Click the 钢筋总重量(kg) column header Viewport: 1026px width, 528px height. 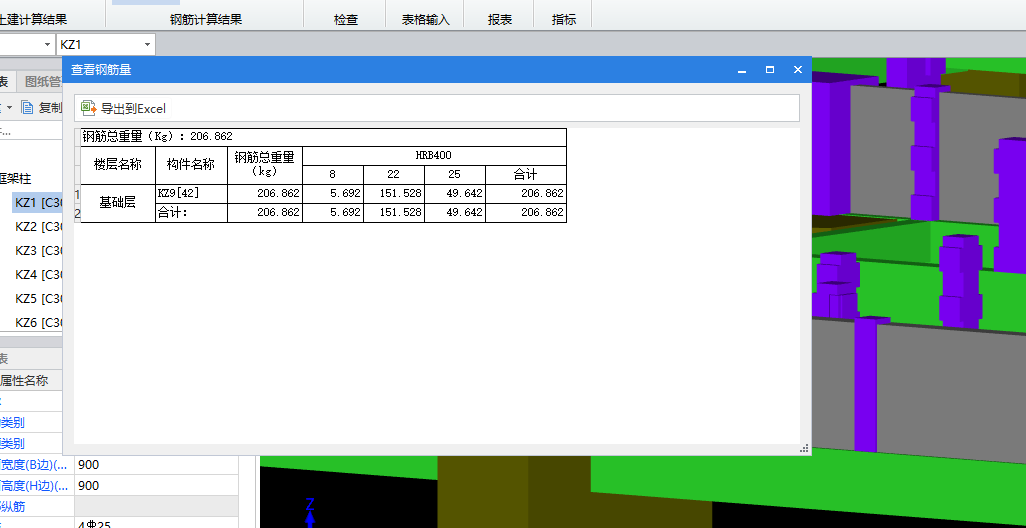[x=265, y=165]
